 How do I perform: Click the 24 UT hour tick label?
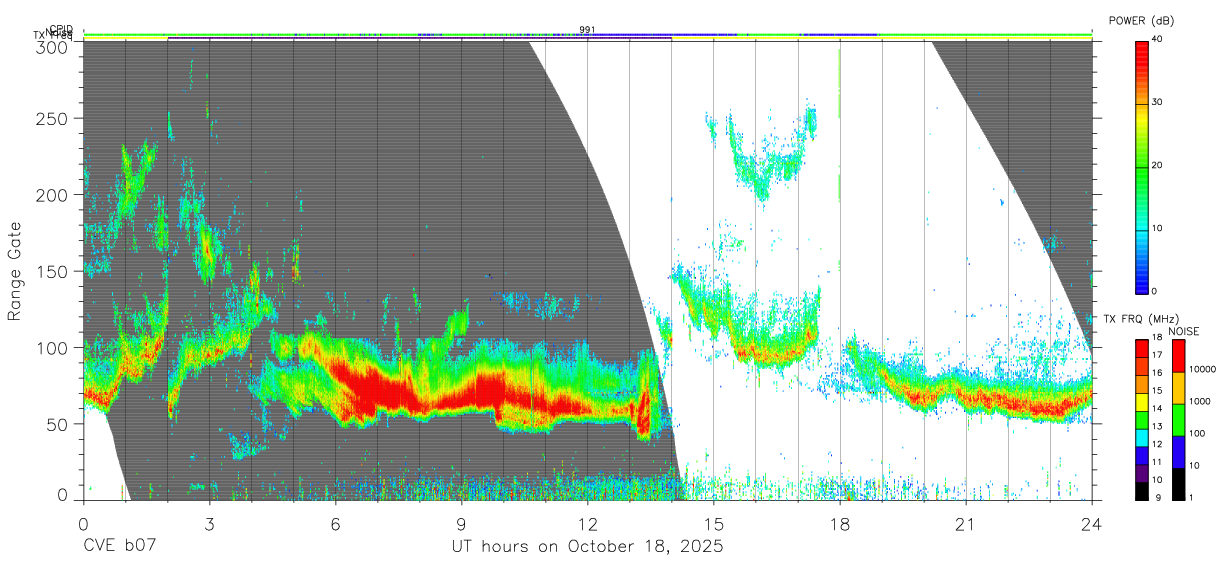(x=1091, y=524)
